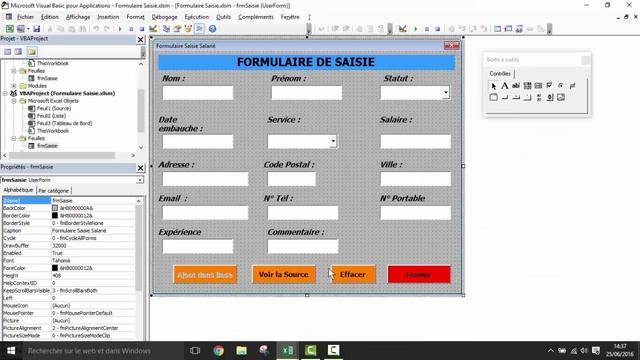Open the Project Explorer toolbar icon

pyautogui.click(x=166, y=29)
